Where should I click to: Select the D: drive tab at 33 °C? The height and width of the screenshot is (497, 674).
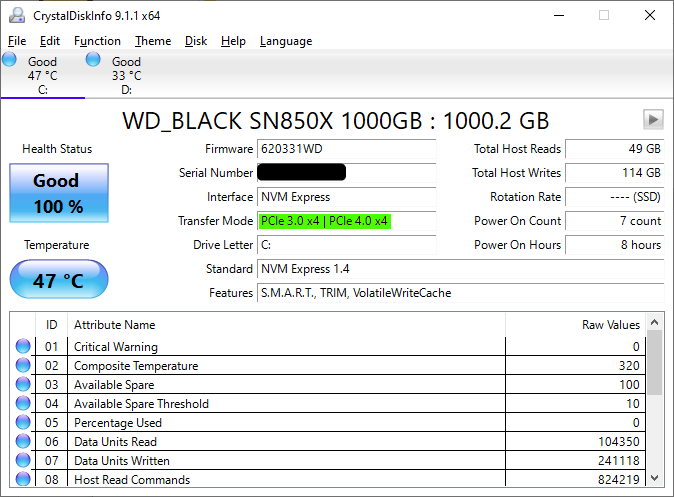(x=126, y=75)
